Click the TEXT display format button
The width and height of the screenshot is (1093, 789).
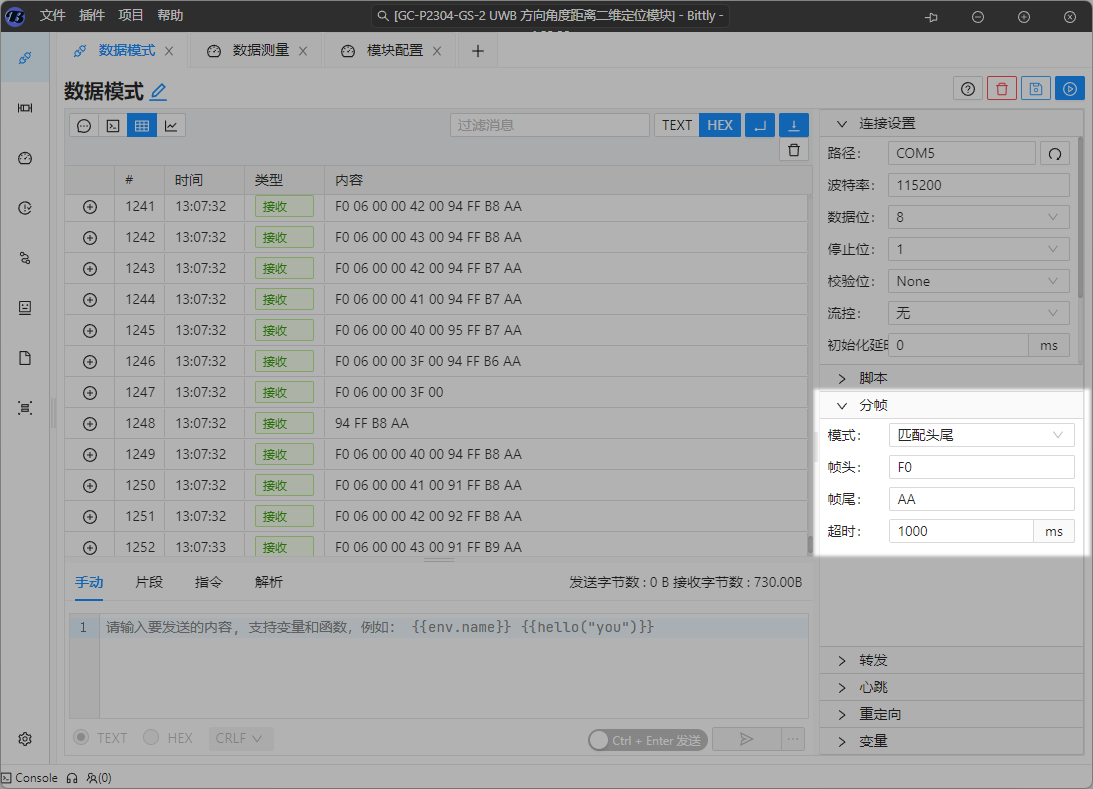point(677,125)
